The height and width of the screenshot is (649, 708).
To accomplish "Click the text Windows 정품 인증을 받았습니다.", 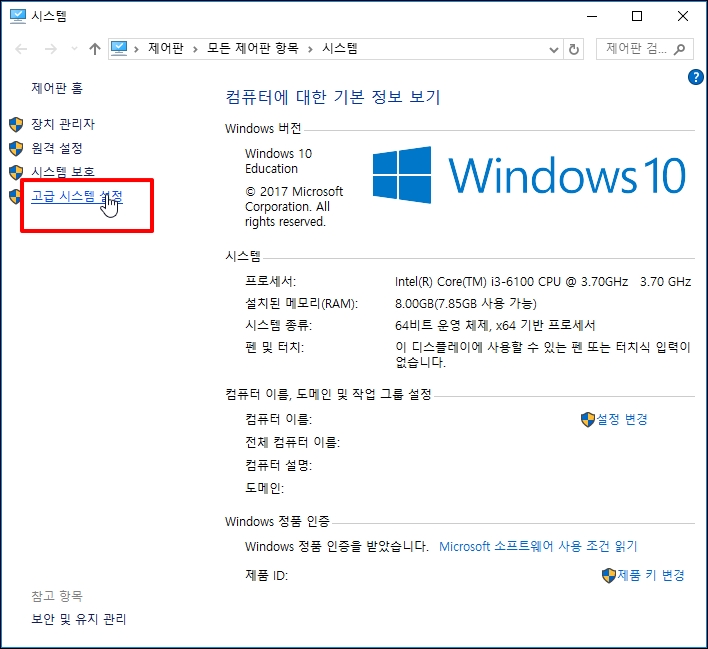I will [336, 546].
